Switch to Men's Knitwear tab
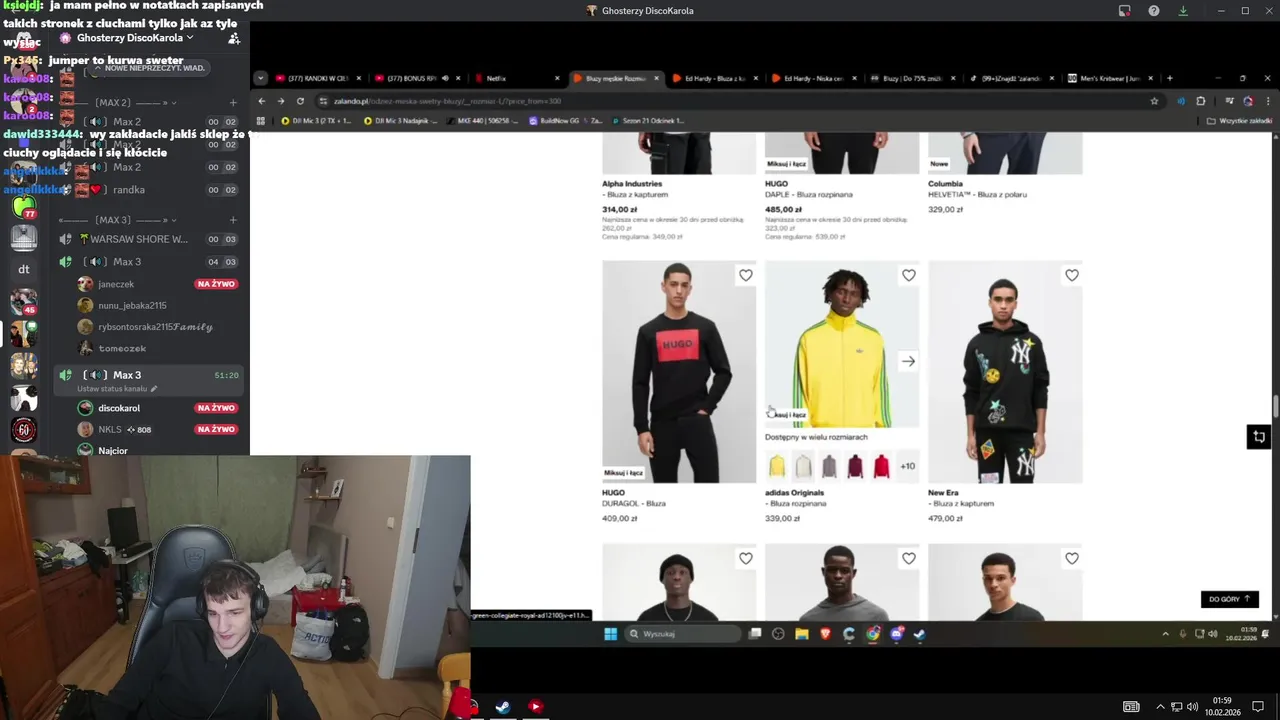Image resolution: width=1280 pixels, height=720 pixels. pos(1108,78)
